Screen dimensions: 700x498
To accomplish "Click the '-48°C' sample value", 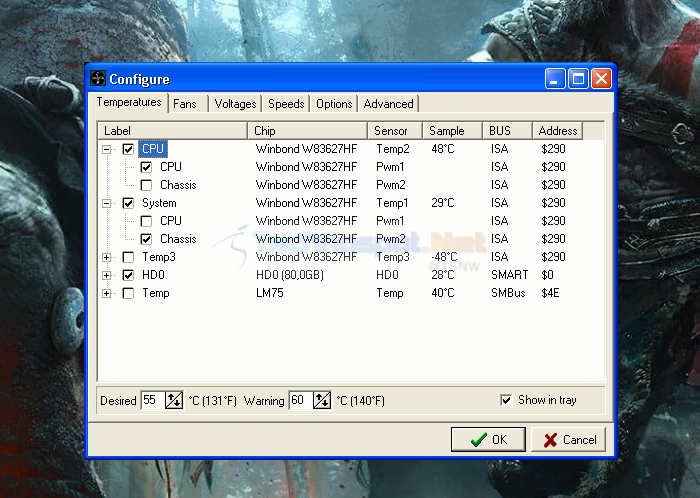I will click(x=444, y=257).
